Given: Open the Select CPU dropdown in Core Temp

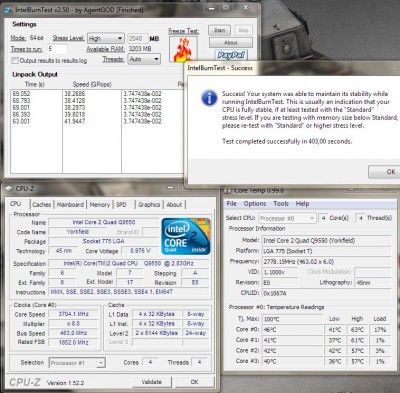Looking at the screenshot, I should click(x=287, y=218).
